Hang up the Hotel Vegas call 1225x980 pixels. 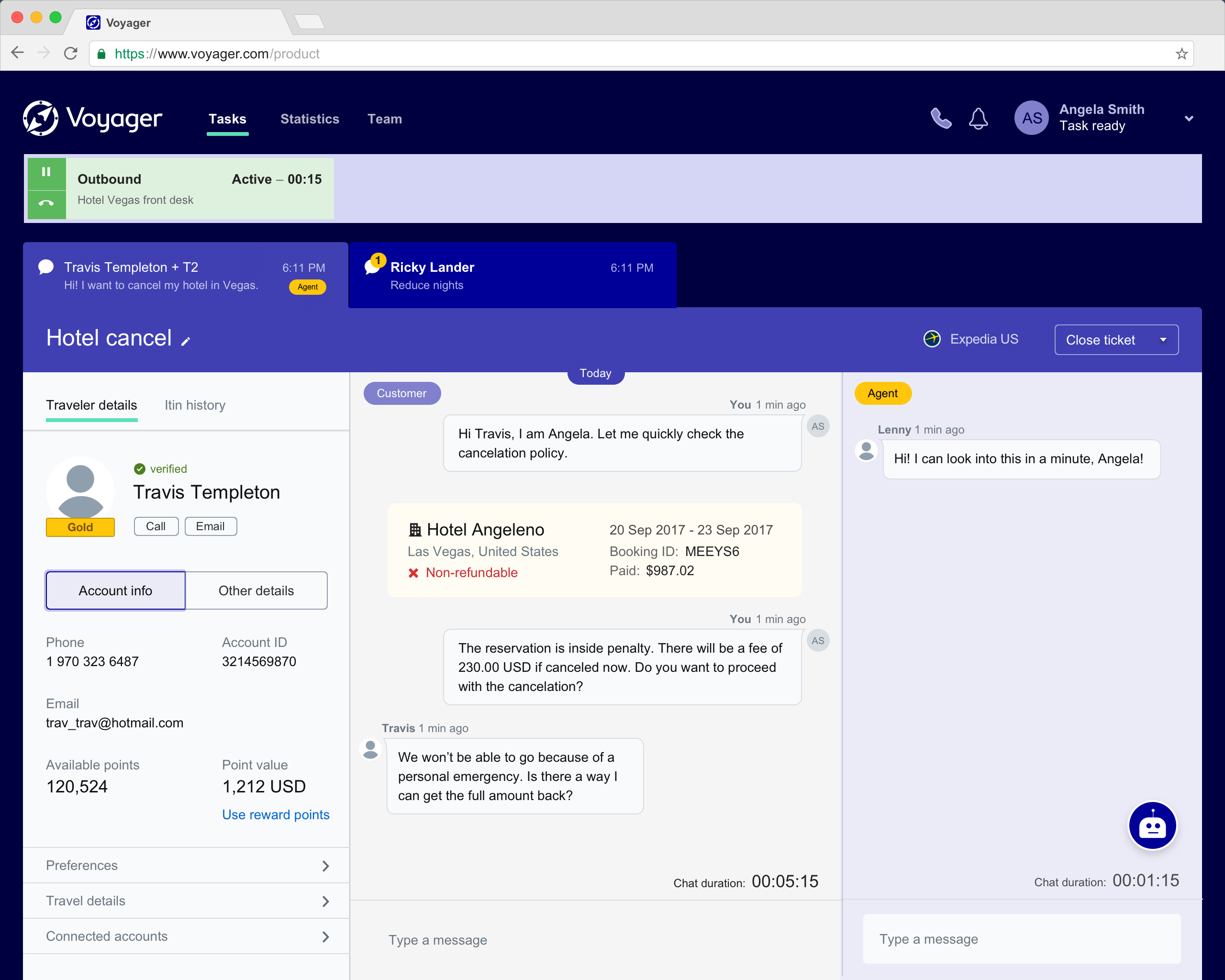pos(46,203)
